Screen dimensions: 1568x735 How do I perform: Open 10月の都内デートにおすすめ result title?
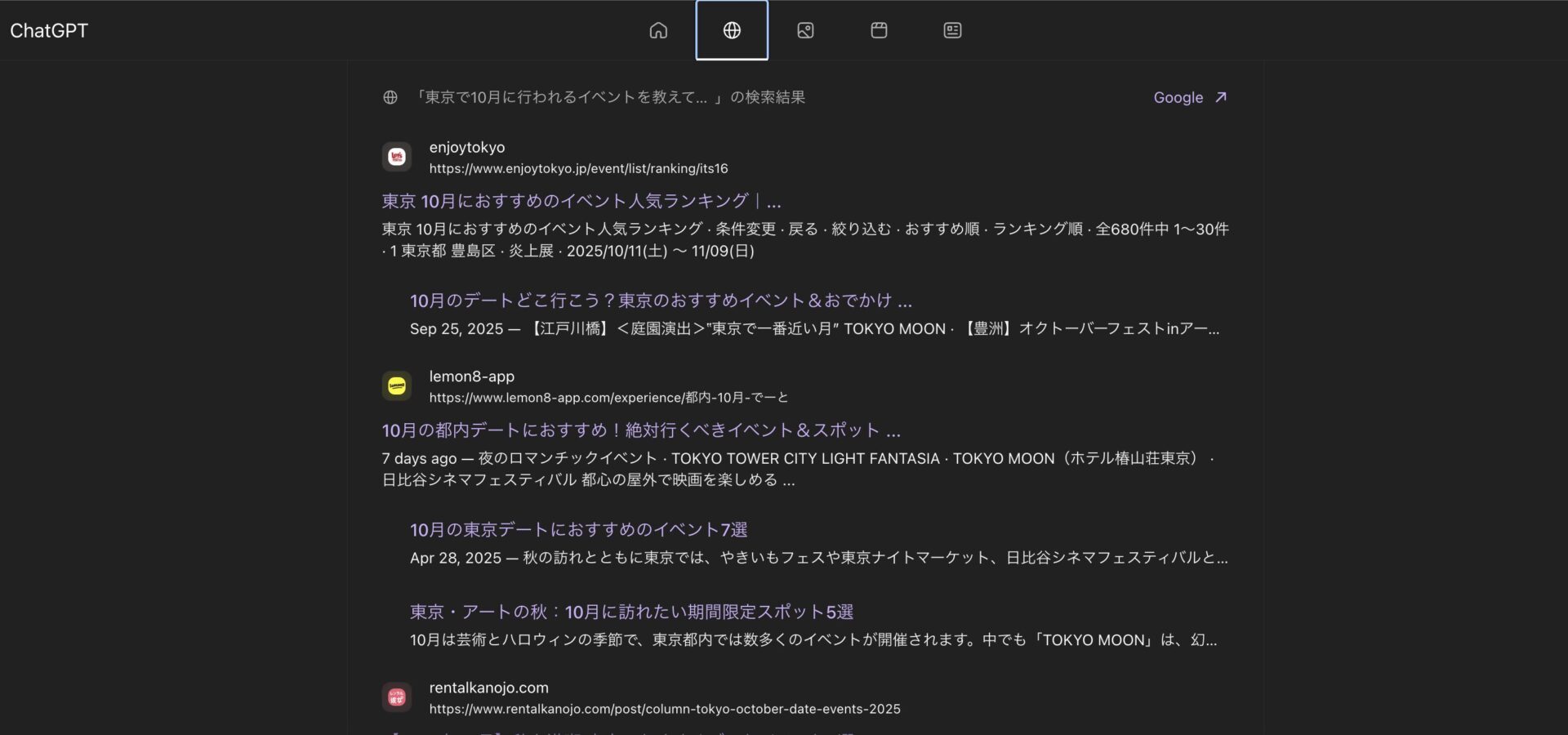tap(641, 430)
